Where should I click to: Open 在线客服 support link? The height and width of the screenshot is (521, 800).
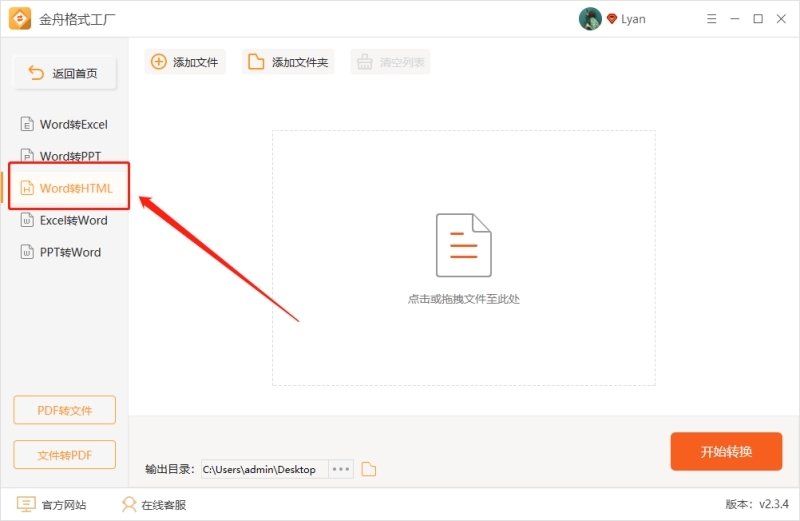(154, 505)
